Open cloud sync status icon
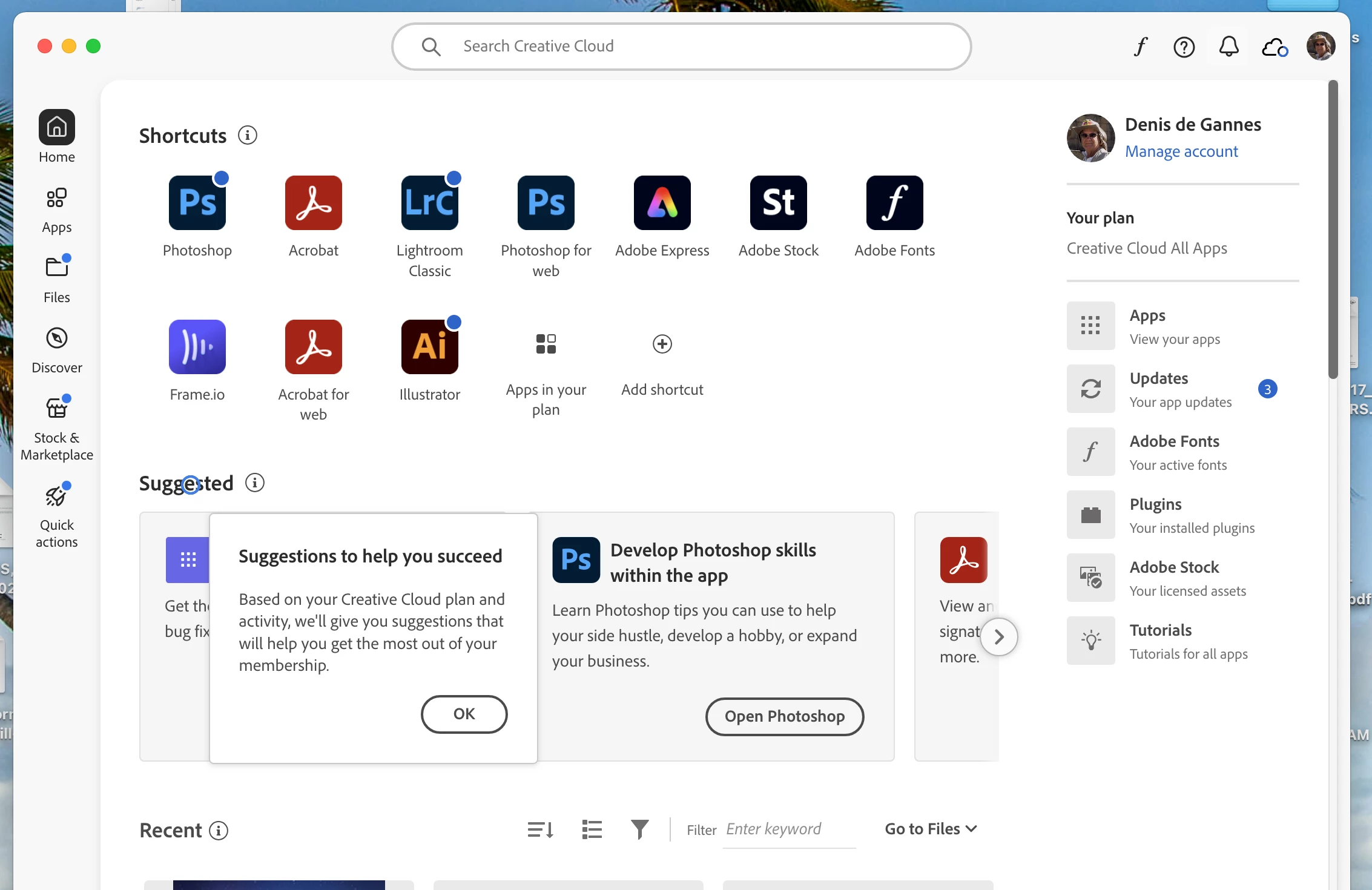 pos(1274,47)
